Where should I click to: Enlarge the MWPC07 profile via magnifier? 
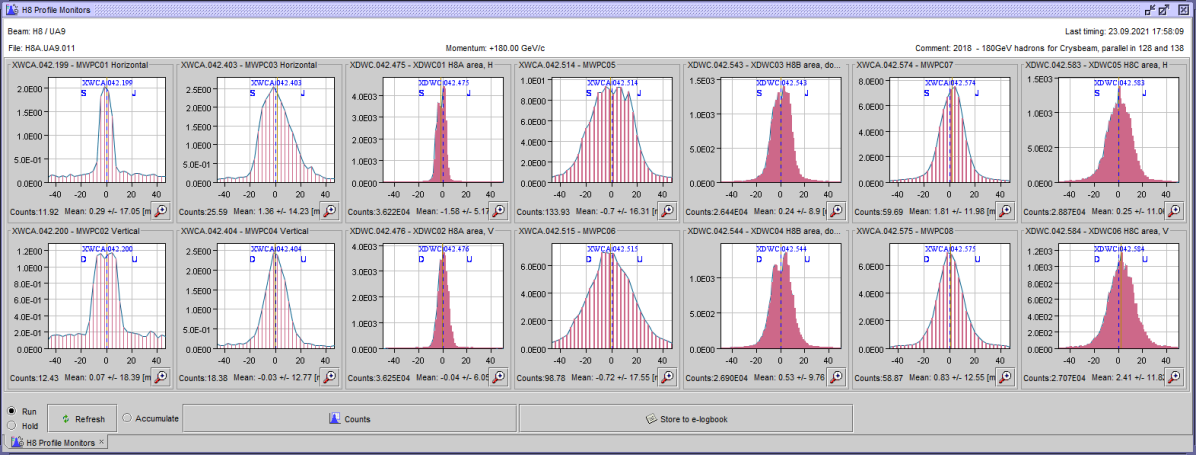pos(1005,211)
